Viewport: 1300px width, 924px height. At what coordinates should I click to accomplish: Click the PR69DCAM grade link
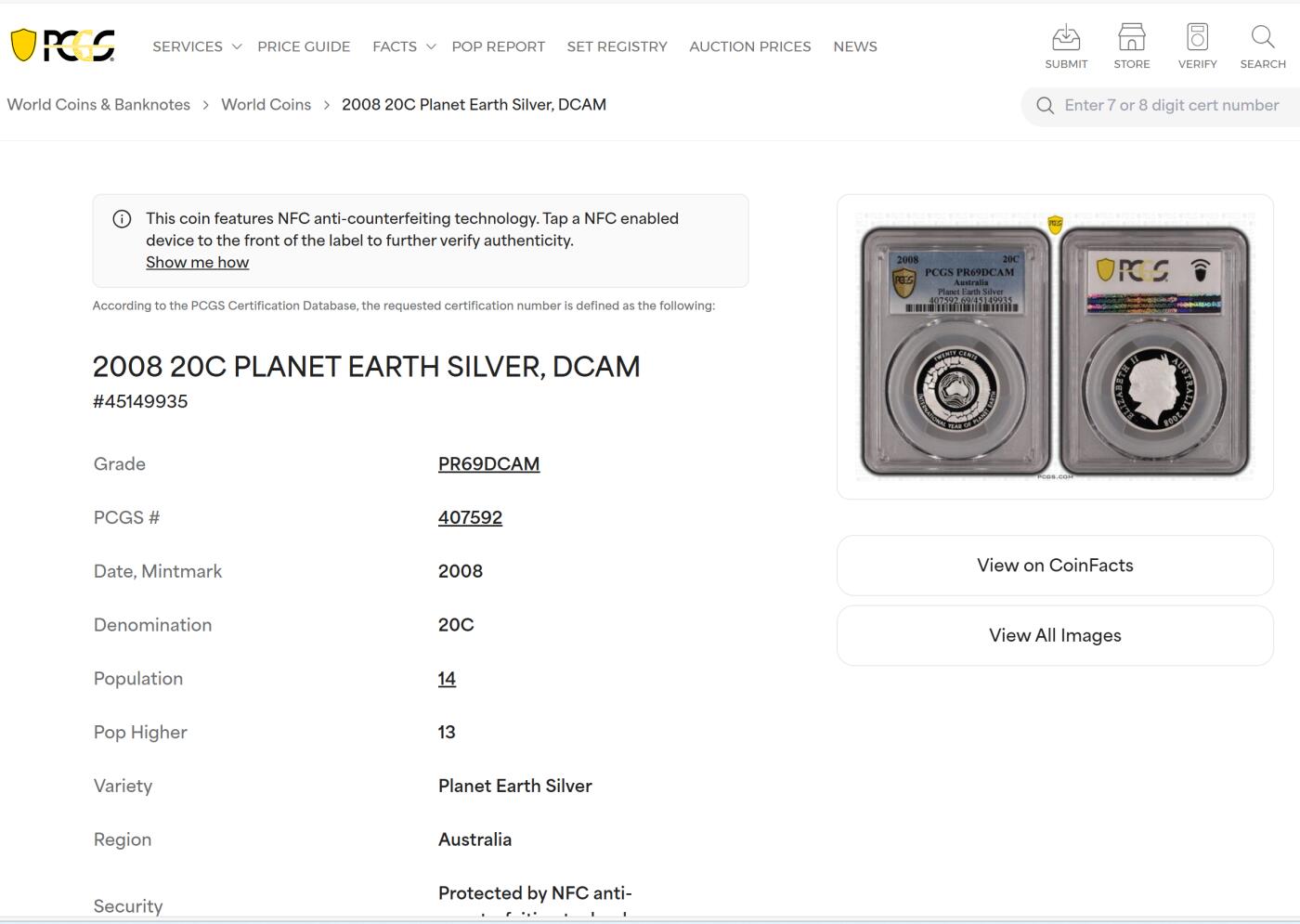click(x=488, y=463)
